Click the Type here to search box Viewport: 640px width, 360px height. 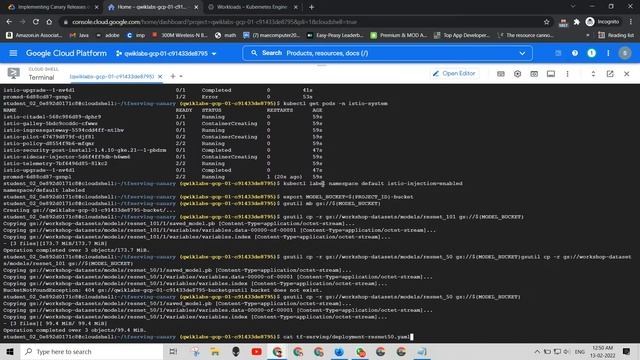click(x=92, y=351)
